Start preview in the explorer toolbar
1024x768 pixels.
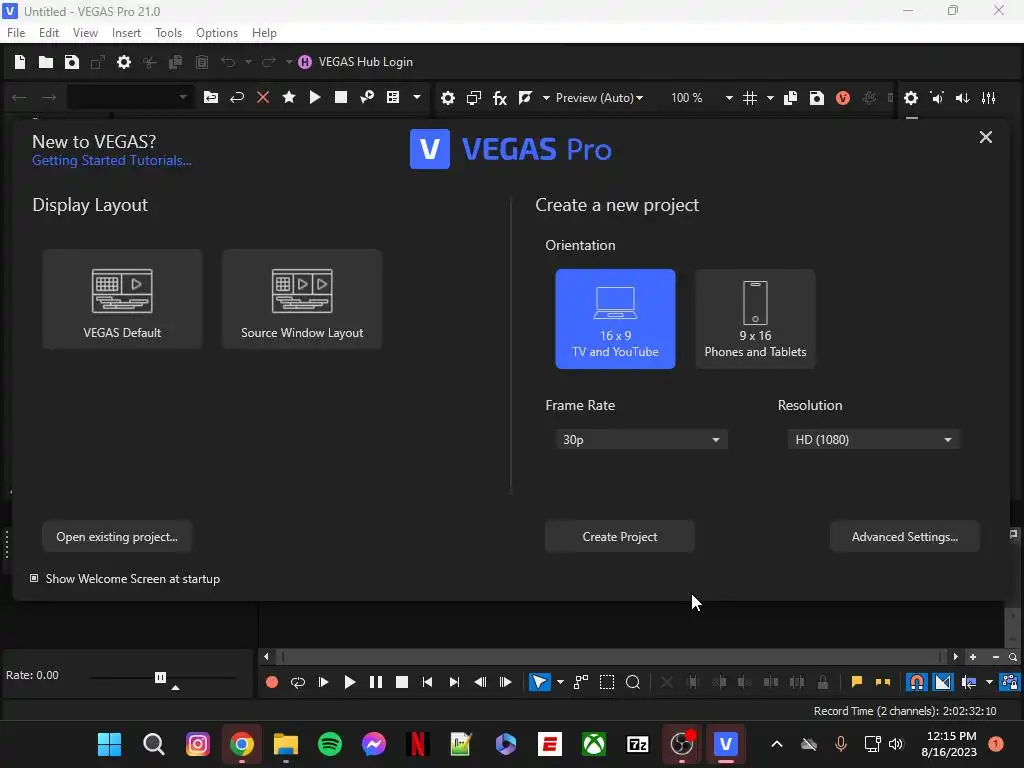(x=315, y=97)
